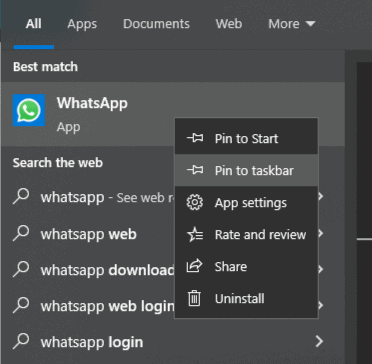
Task: Click magnifier icon next to 'whatsapp download'
Action: (x=21, y=270)
